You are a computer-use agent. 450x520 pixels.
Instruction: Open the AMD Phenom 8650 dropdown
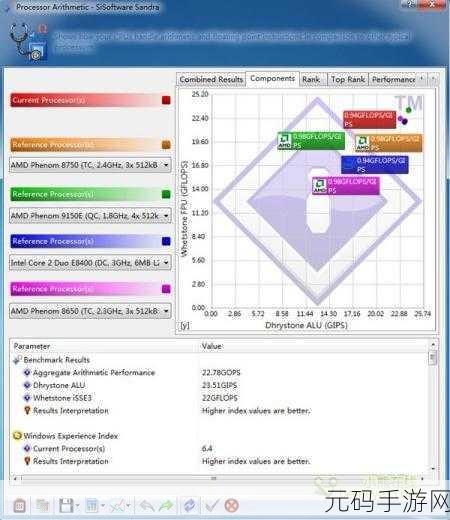(90, 311)
